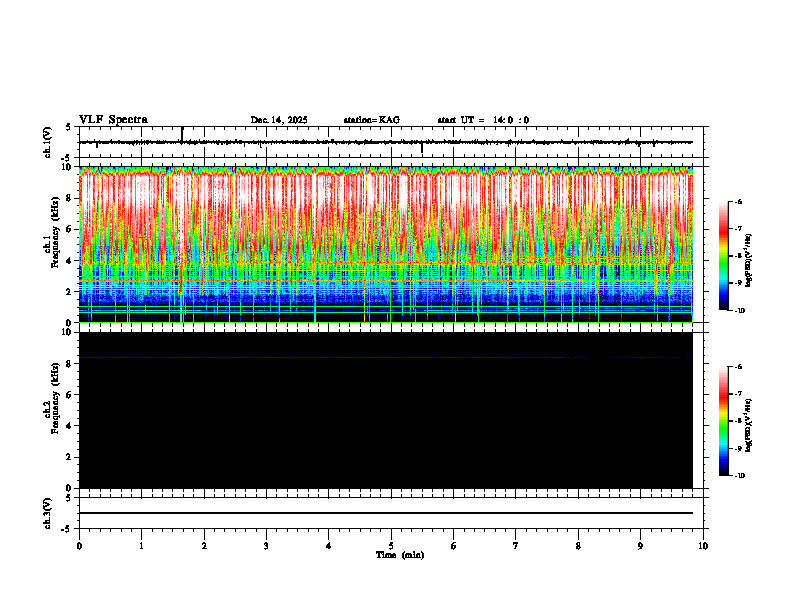Click the Dec. 14, 2025 date label
Image resolution: width=792 pixels, height=612 pixels.
tap(279, 120)
